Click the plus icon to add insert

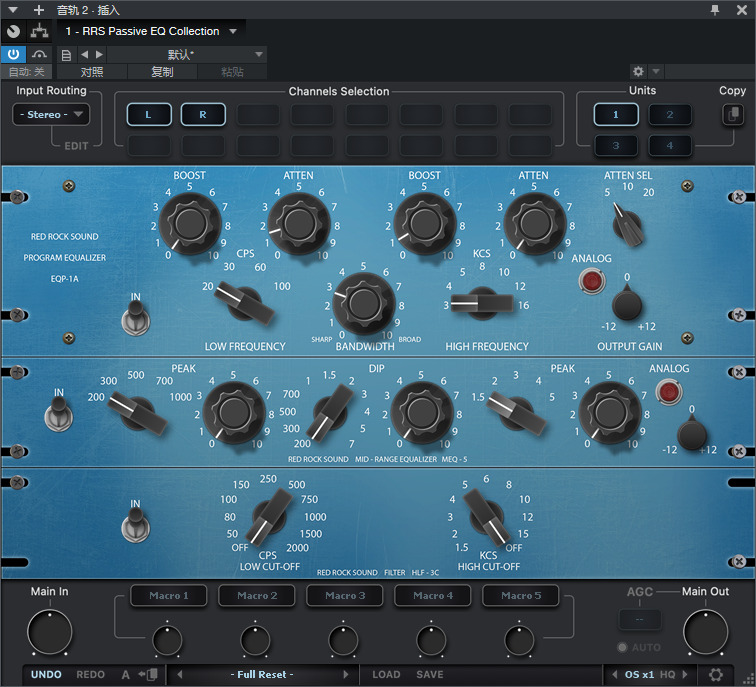tap(39, 10)
